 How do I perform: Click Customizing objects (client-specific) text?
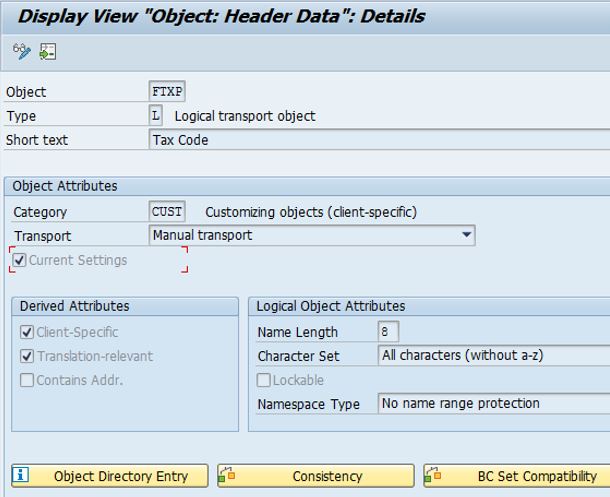[311, 212]
